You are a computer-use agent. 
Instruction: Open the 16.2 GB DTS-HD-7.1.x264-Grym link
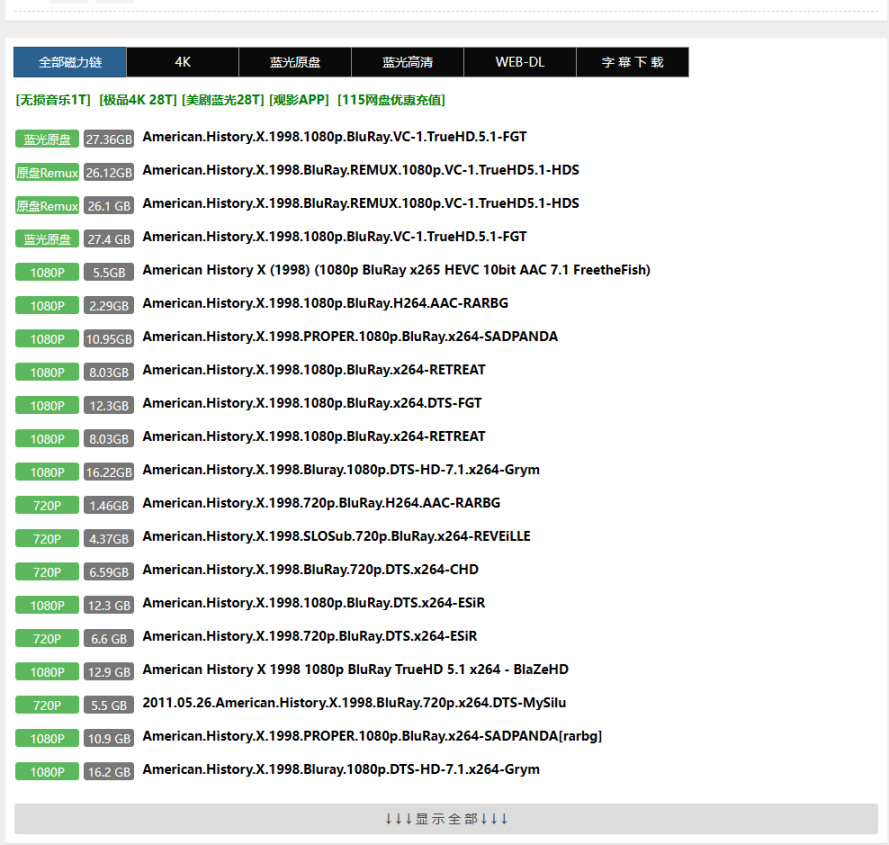[341, 770]
